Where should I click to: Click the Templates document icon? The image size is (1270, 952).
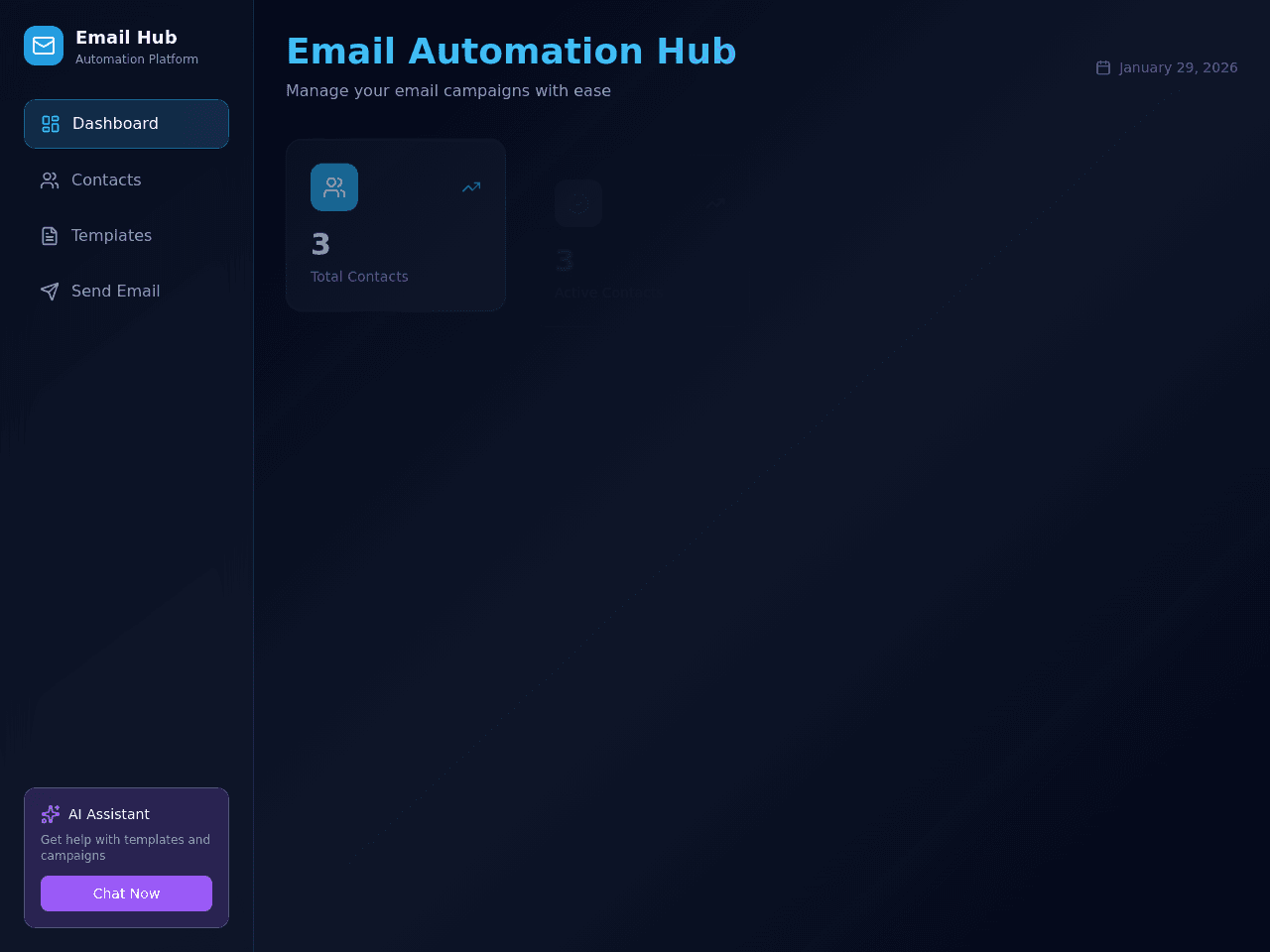tap(50, 236)
